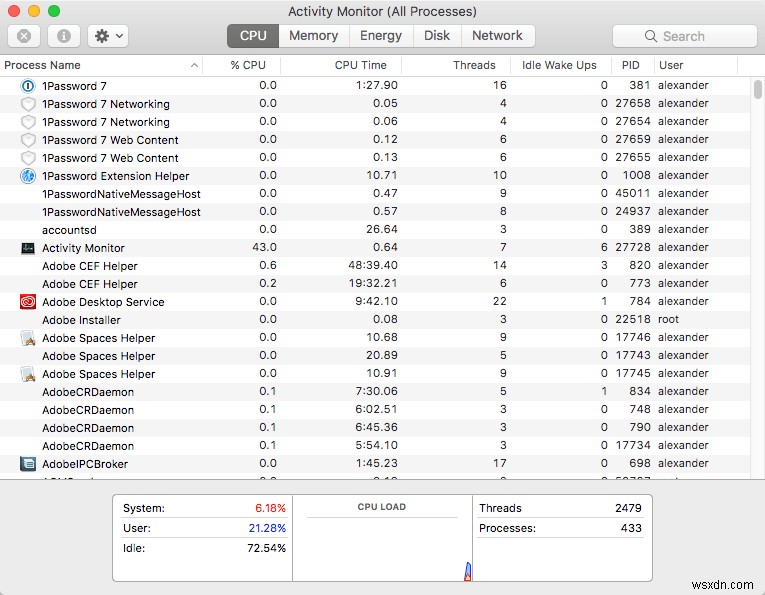Click the Search field
Screen dimensions: 765x595
tap(684, 36)
